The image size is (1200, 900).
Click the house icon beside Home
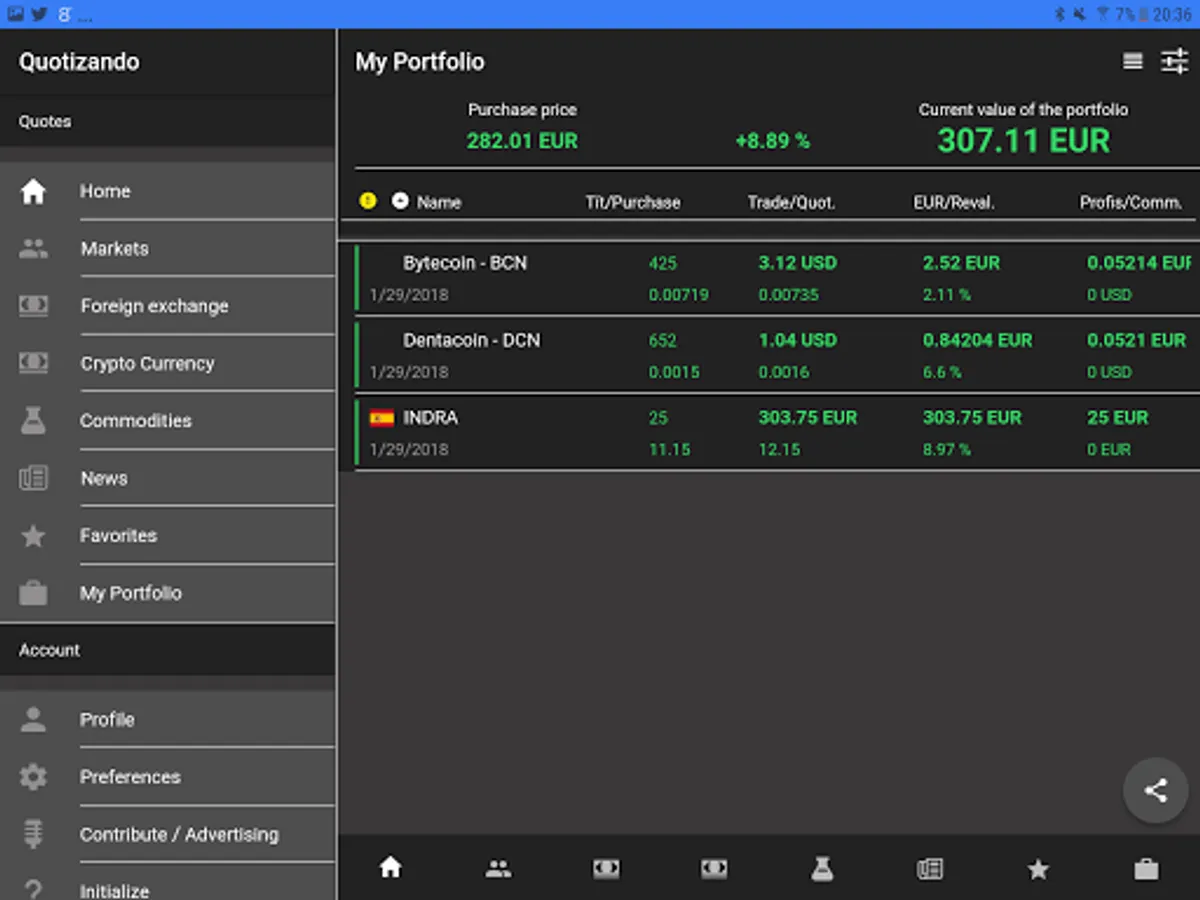pyautogui.click(x=33, y=191)
